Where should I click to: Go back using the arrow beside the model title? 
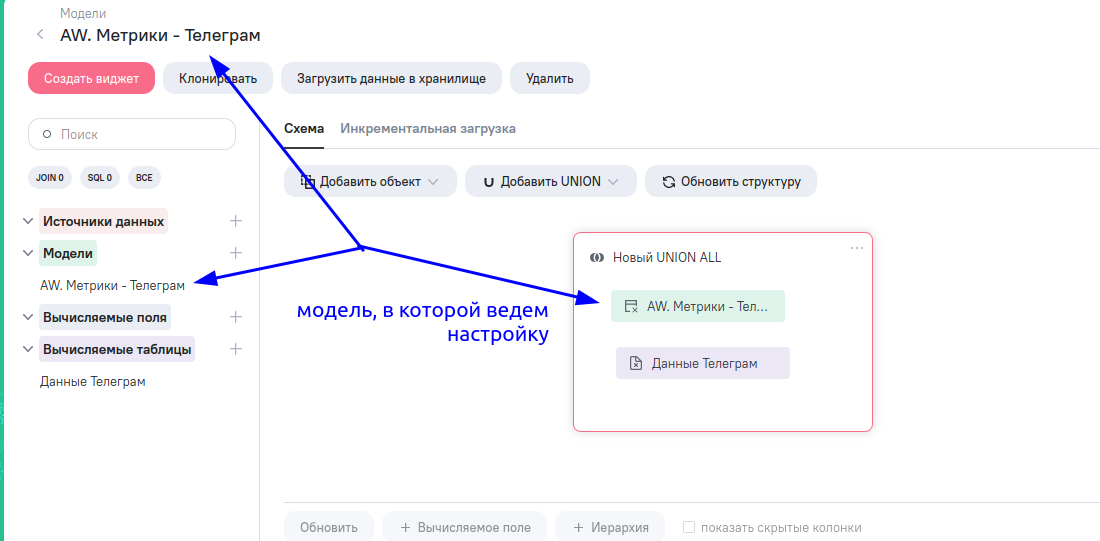[40, 34]
